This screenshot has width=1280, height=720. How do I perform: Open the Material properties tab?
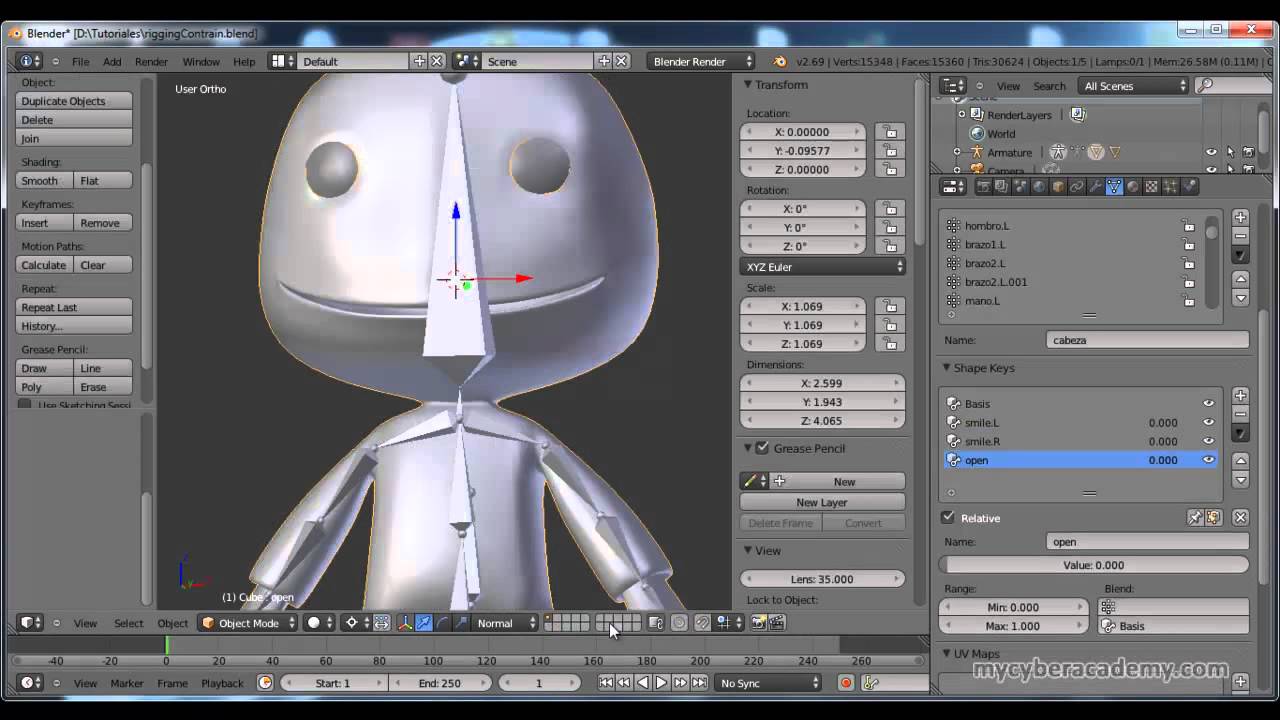(1133, 186)
